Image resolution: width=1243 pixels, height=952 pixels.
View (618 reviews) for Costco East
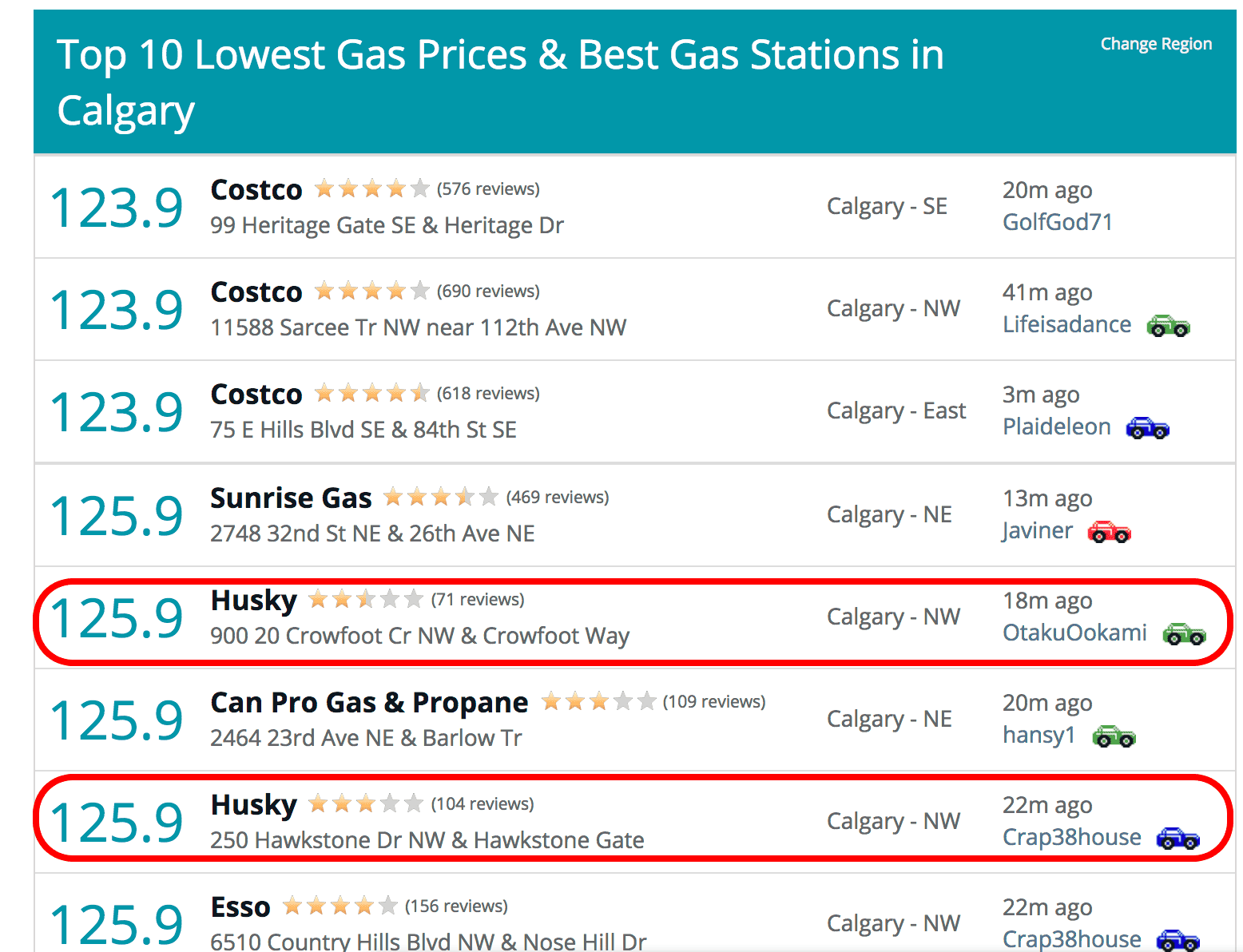coord(488,394)
